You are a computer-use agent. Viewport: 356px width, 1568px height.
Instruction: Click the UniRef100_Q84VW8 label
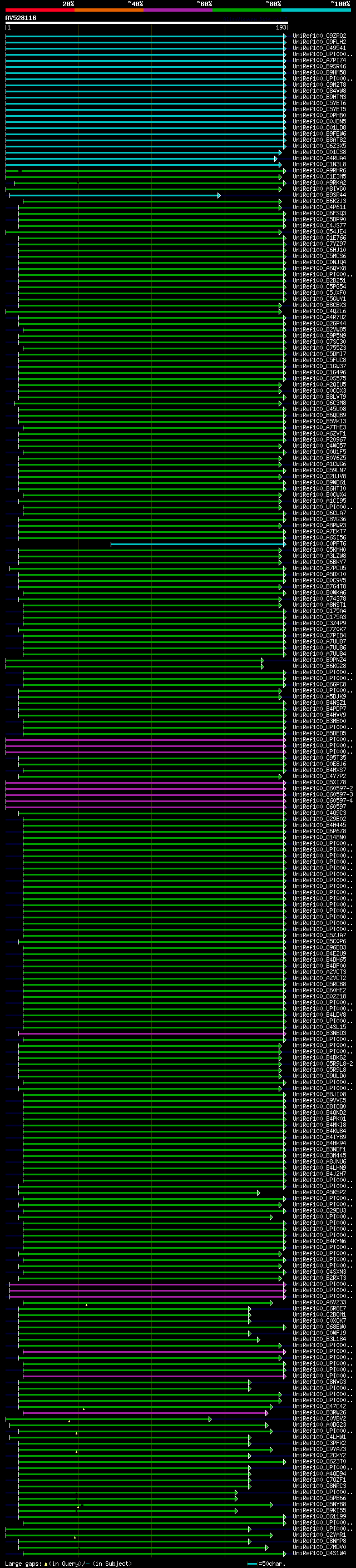click(319, 91)
